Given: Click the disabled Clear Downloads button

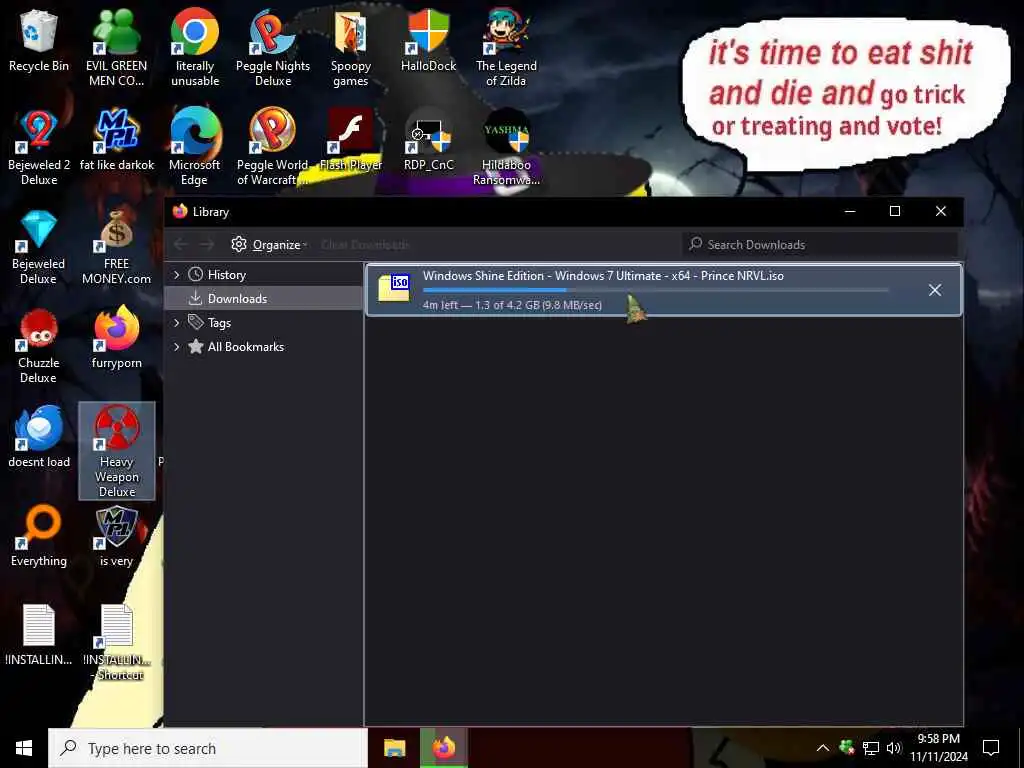Looking at the screenshot, I should point(365,244).
